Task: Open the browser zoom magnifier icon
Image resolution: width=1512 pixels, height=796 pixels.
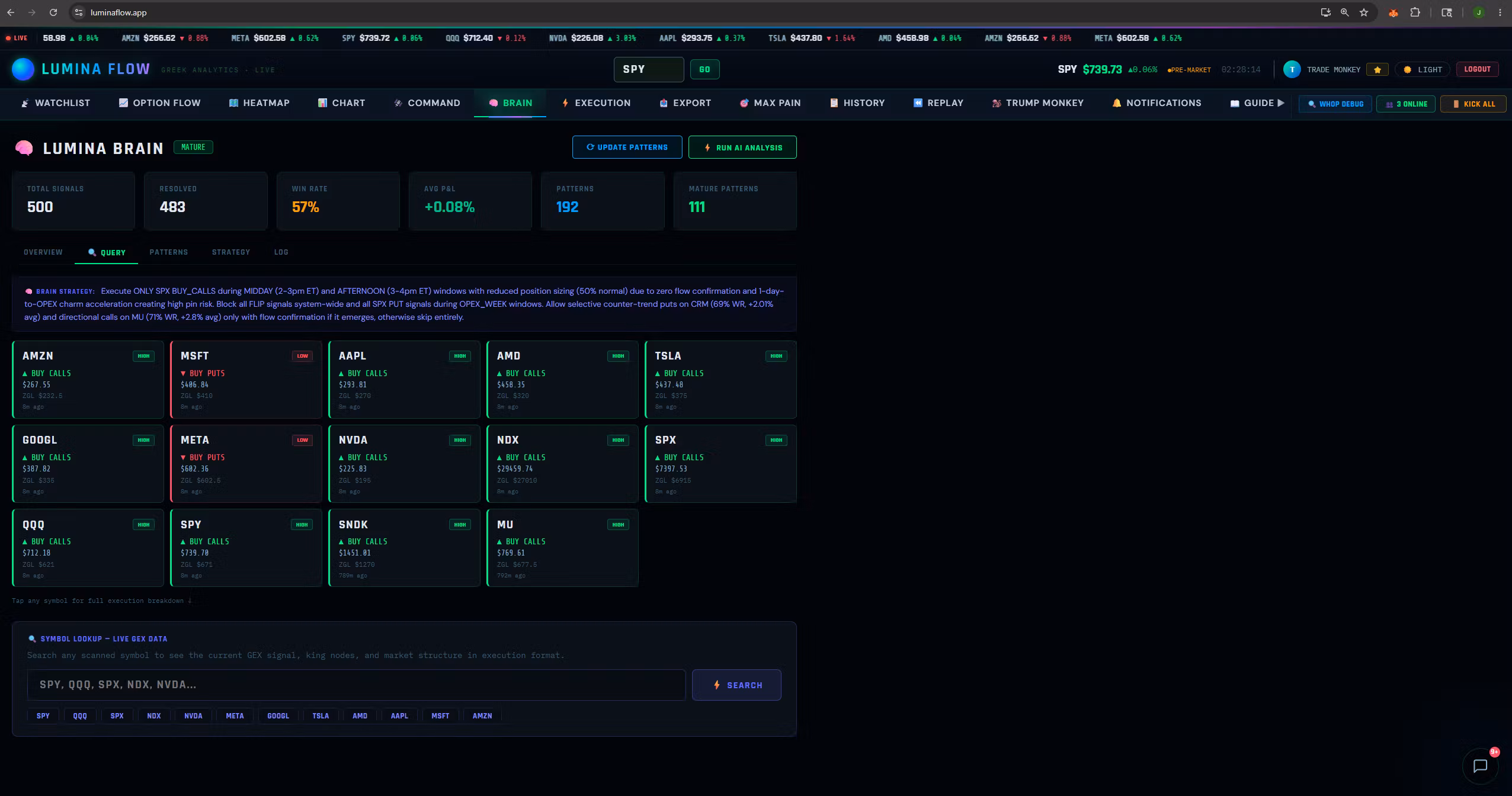Action: pyautogui.click(x=1345, y=12)
